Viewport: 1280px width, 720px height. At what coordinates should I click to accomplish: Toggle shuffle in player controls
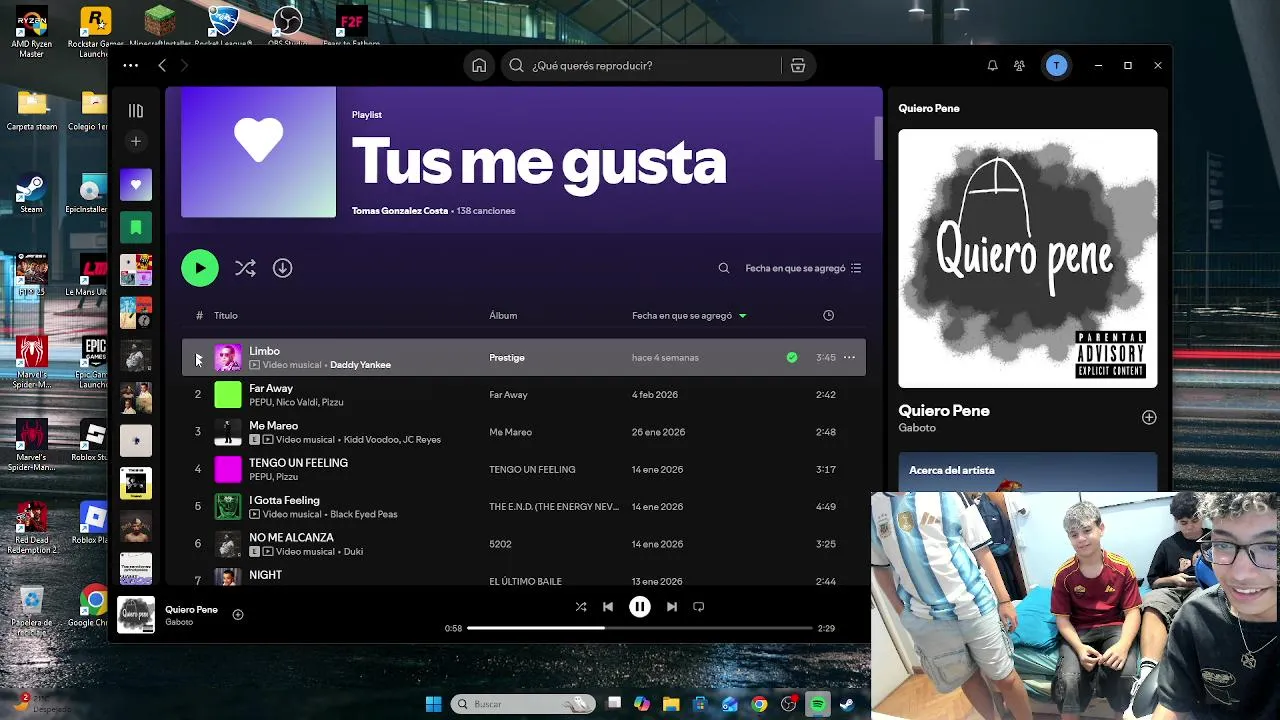tap(581, 607)
